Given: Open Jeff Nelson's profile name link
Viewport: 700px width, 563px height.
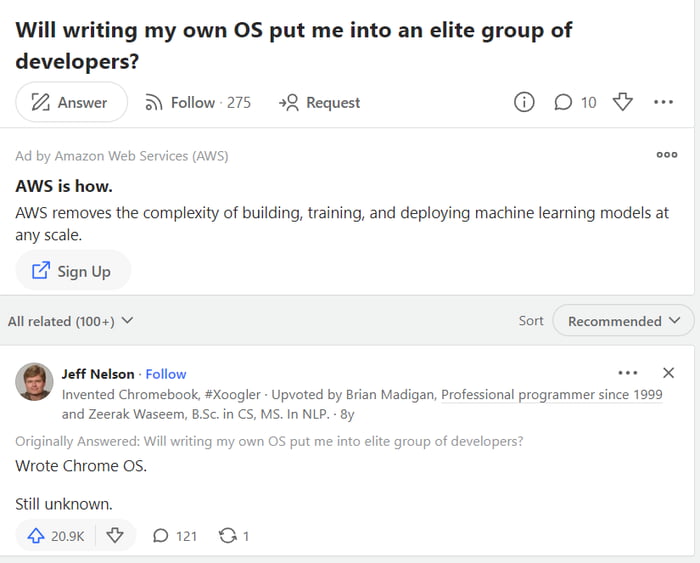Looking at the screenshot, I should (98, 374).
